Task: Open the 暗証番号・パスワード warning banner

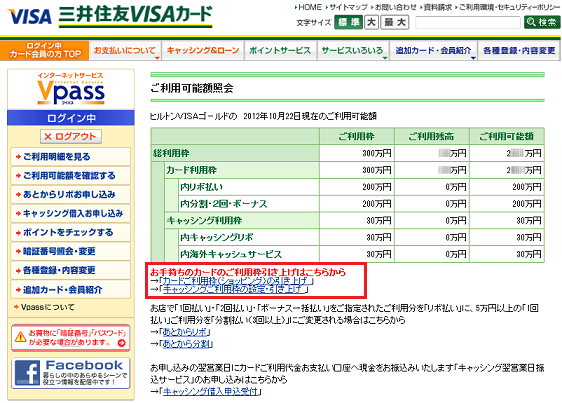Action: (71, 338)
